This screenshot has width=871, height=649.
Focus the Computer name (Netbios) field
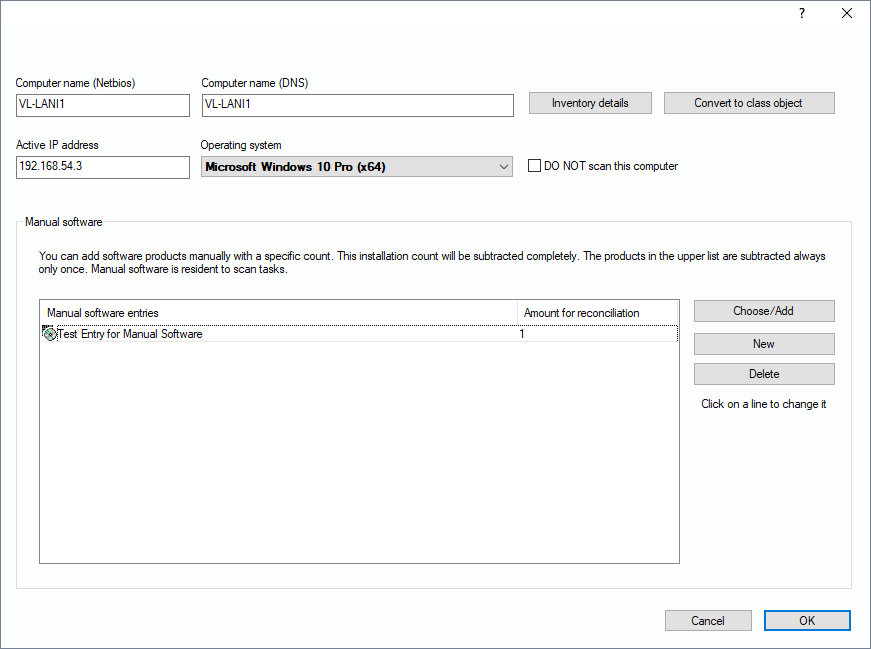pos(103,105)
